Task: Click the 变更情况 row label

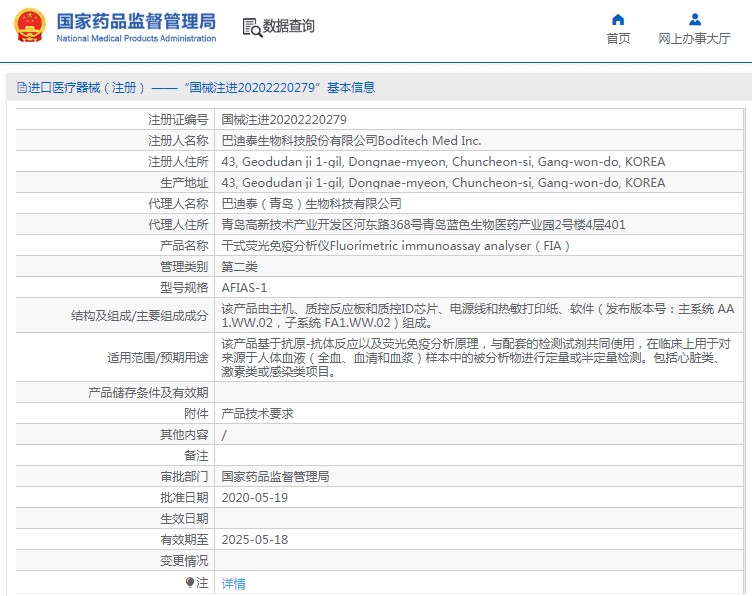Action: point(184,561)
